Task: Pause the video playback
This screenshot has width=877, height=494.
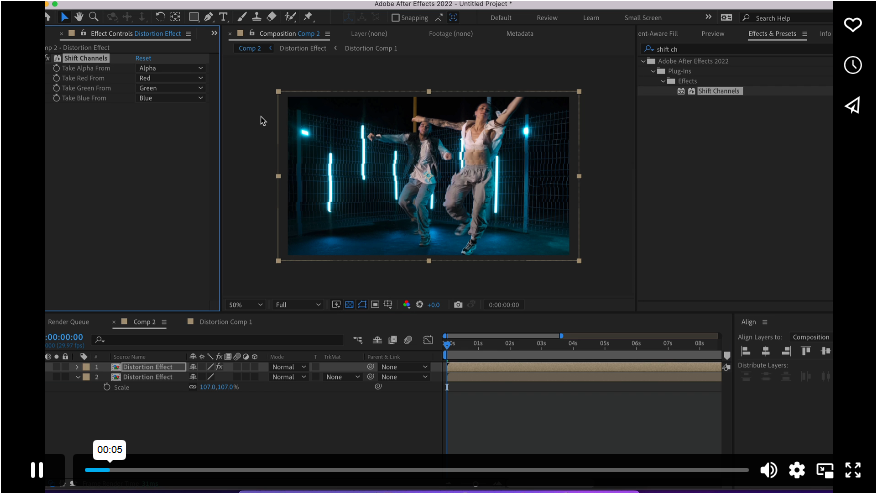Action: click(x=37, y=470)
